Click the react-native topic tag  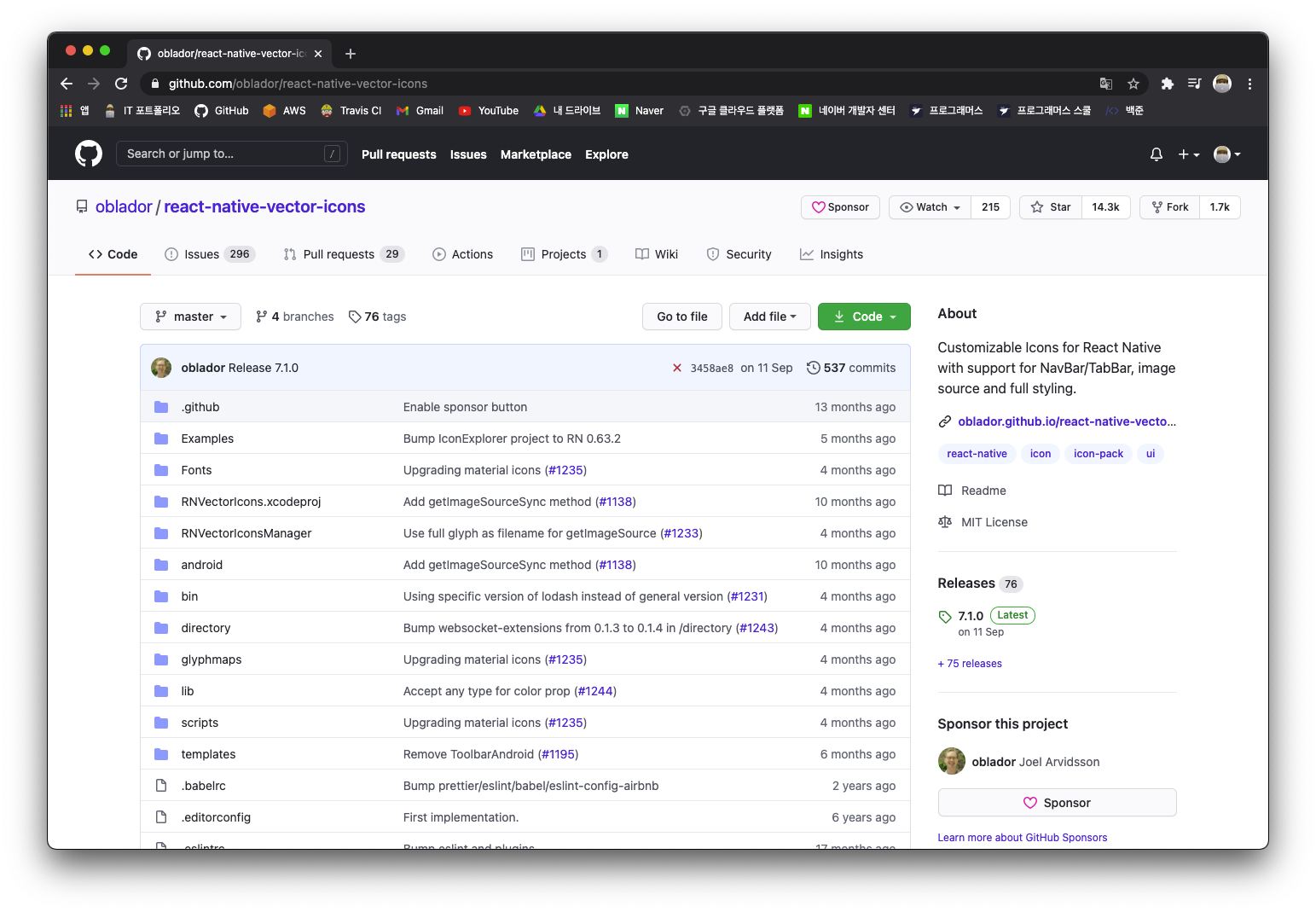[977, 454]
